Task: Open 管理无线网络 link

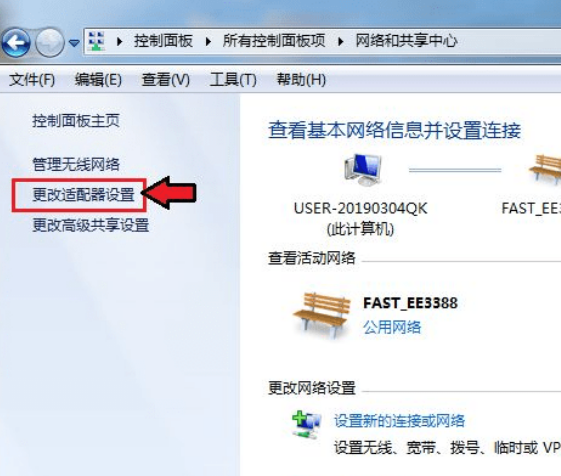Action: pos(76,164)
